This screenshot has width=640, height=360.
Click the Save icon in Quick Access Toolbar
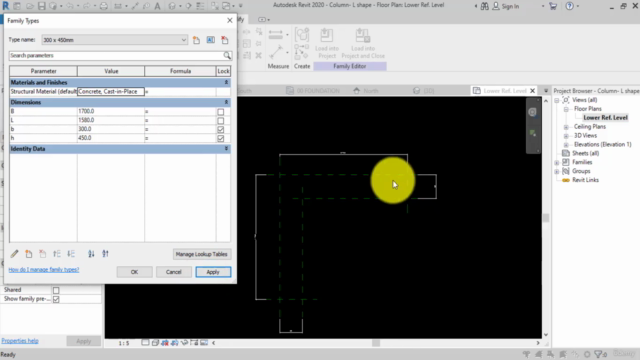tap(42, 6)
